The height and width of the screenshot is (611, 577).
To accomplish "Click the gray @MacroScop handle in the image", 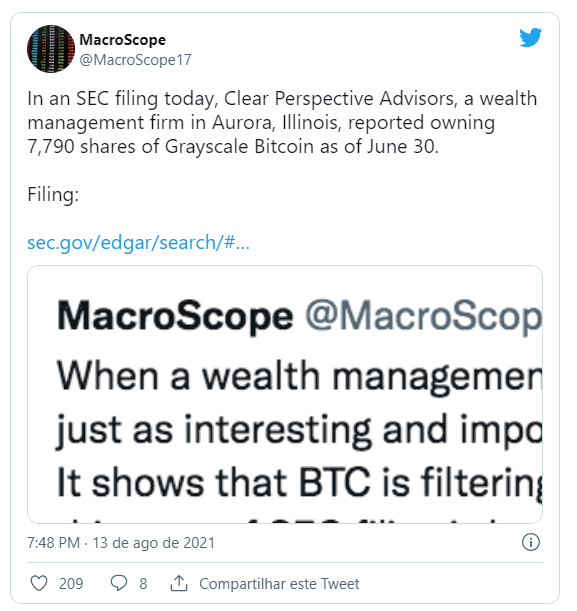I will (423, 316).
